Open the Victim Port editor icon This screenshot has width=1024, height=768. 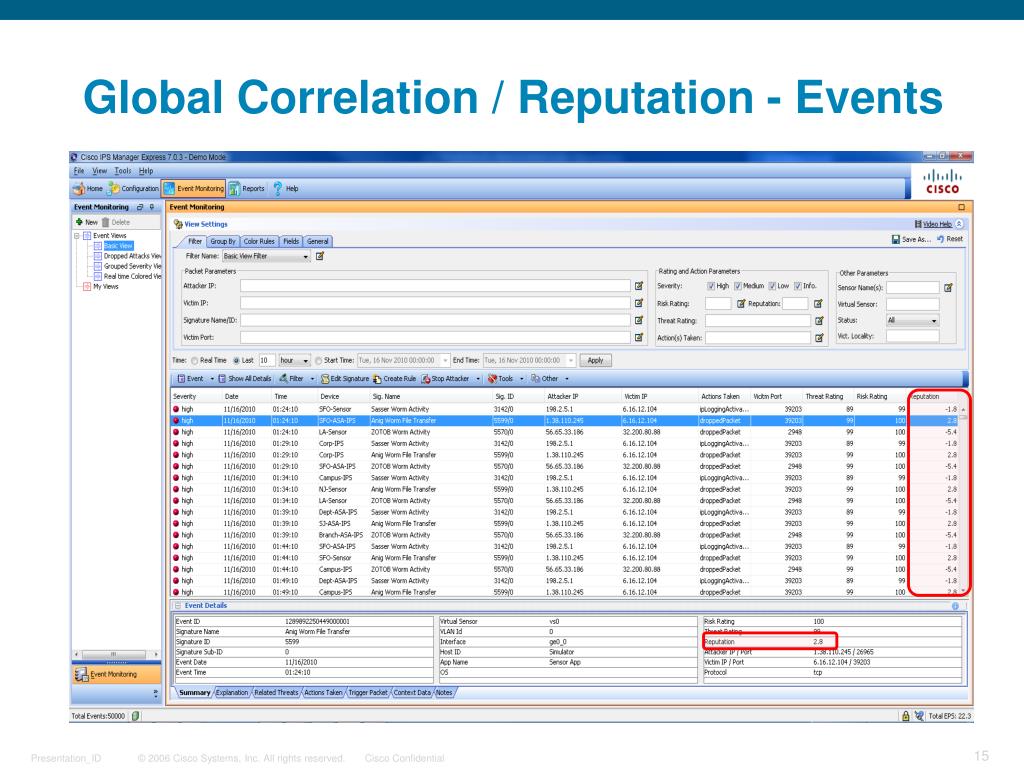(x=639, y=337)
